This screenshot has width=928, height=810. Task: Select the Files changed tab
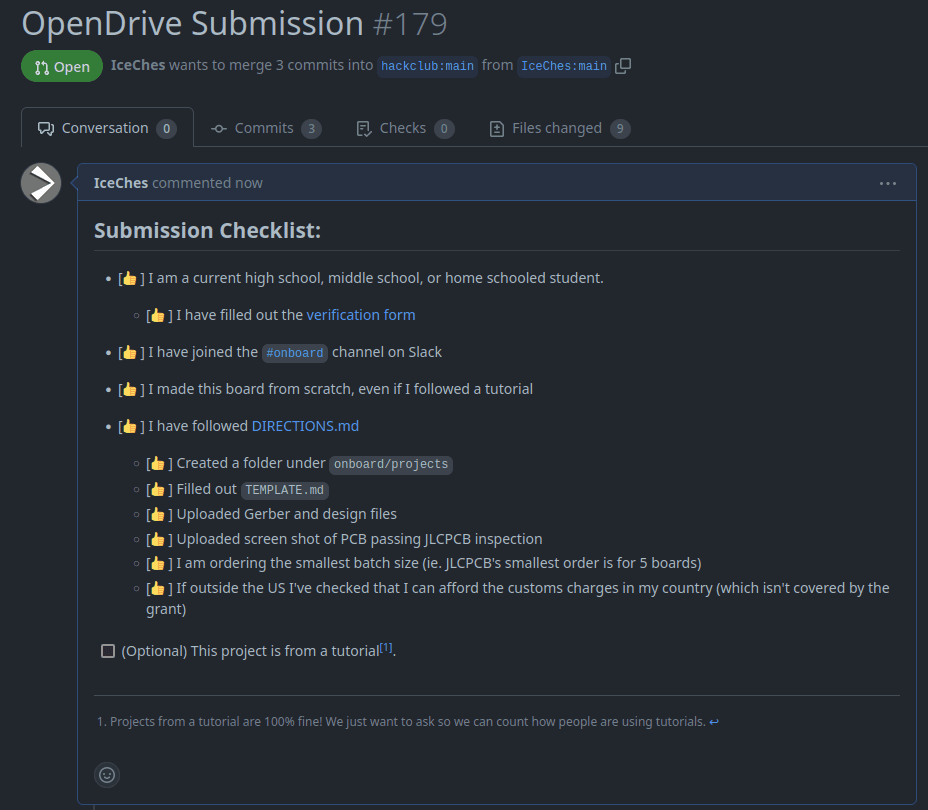coord(558,128)
